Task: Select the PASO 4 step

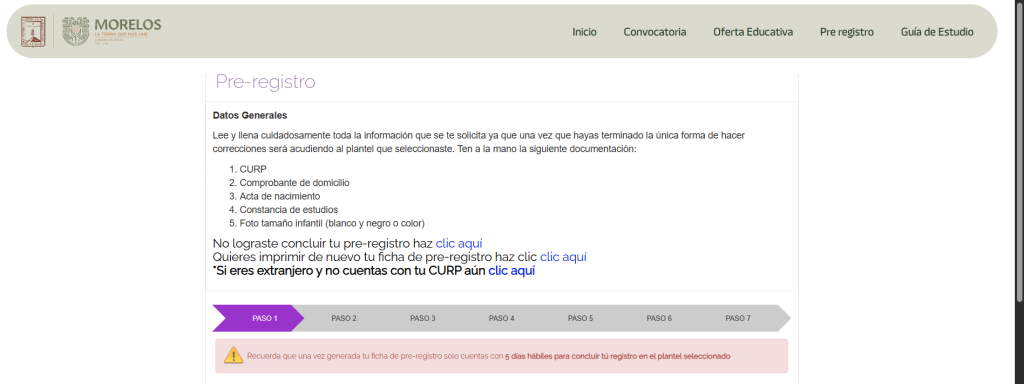Action: tap(502, 318)
